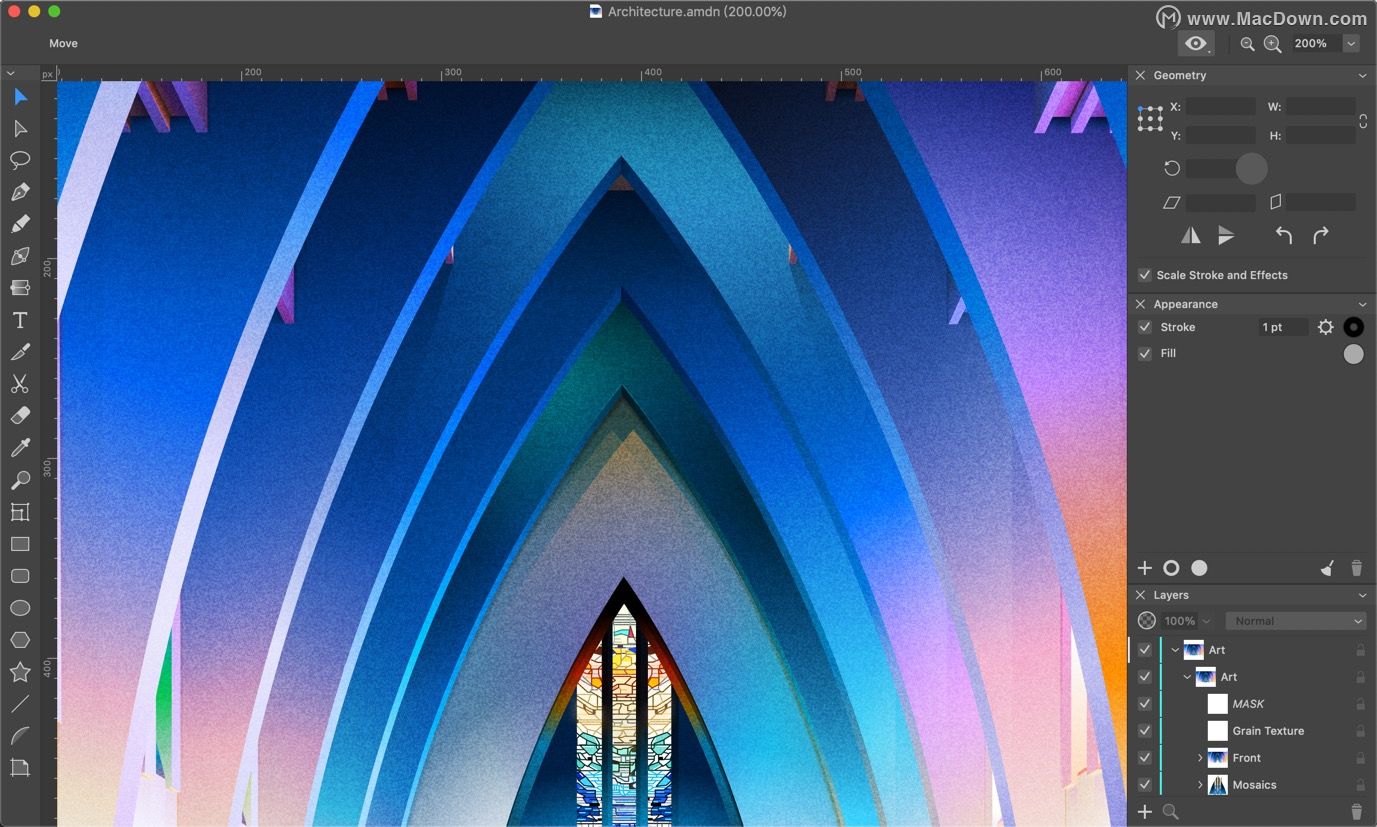Select the Path Selection tool

tap(20, 128)
